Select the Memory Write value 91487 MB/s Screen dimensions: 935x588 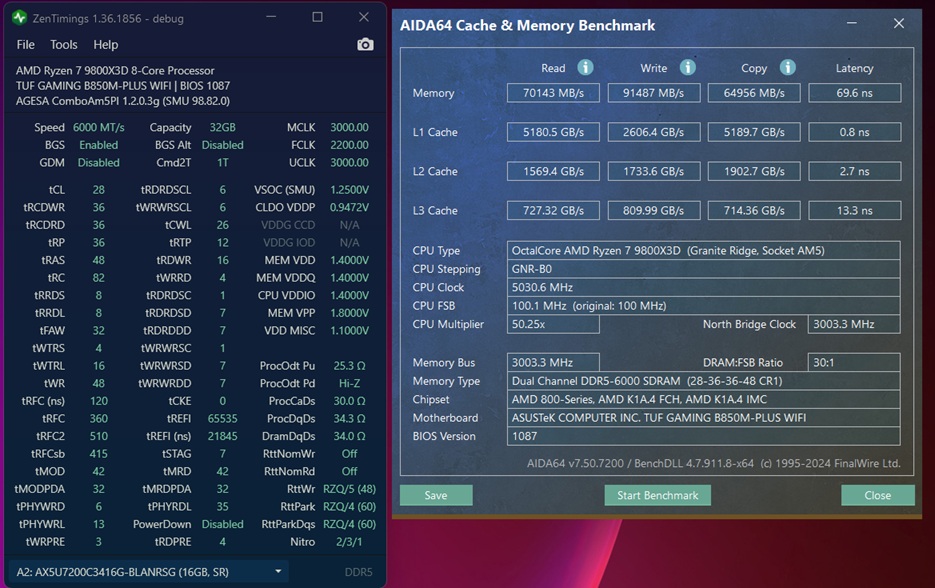(x=654, y=93)
